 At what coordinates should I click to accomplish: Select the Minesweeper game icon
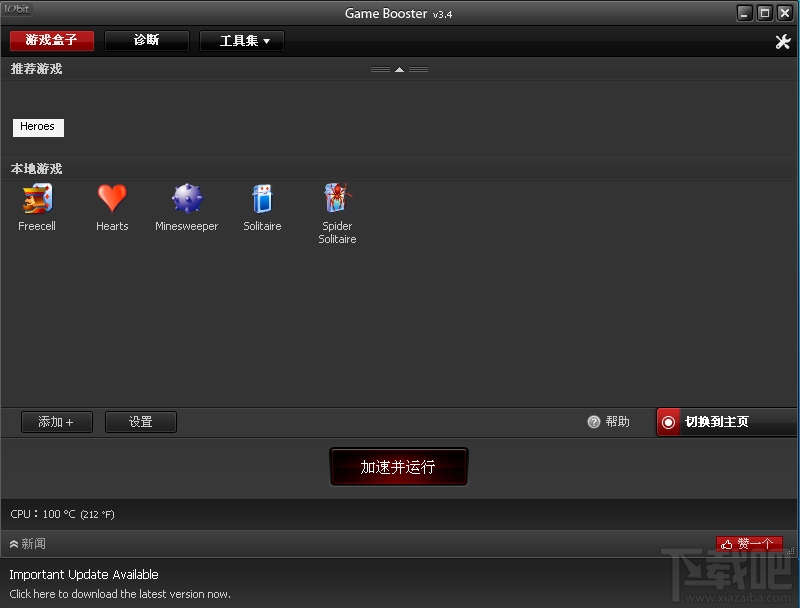point(187,198)
